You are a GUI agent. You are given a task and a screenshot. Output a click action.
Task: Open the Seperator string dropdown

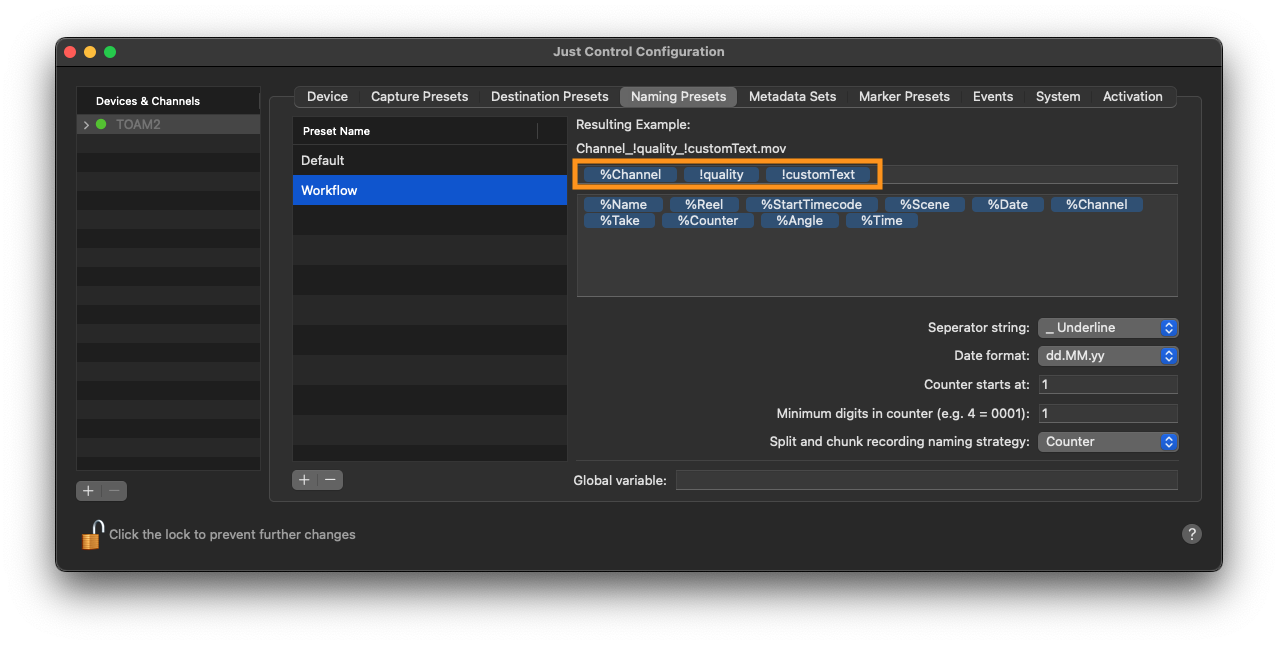1108,328
